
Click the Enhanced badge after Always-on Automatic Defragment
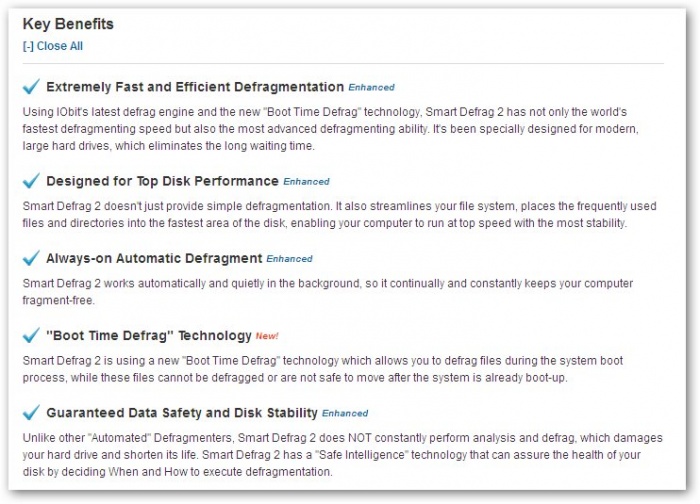coord(289,260)
